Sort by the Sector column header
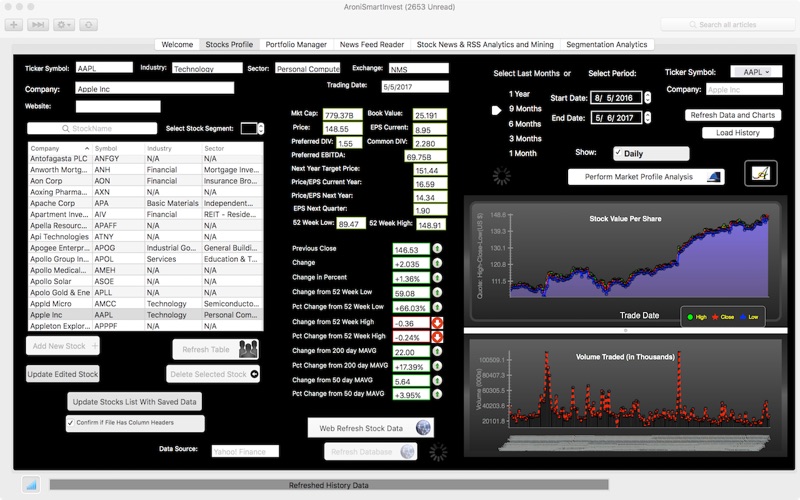 (x=233, y=148)
